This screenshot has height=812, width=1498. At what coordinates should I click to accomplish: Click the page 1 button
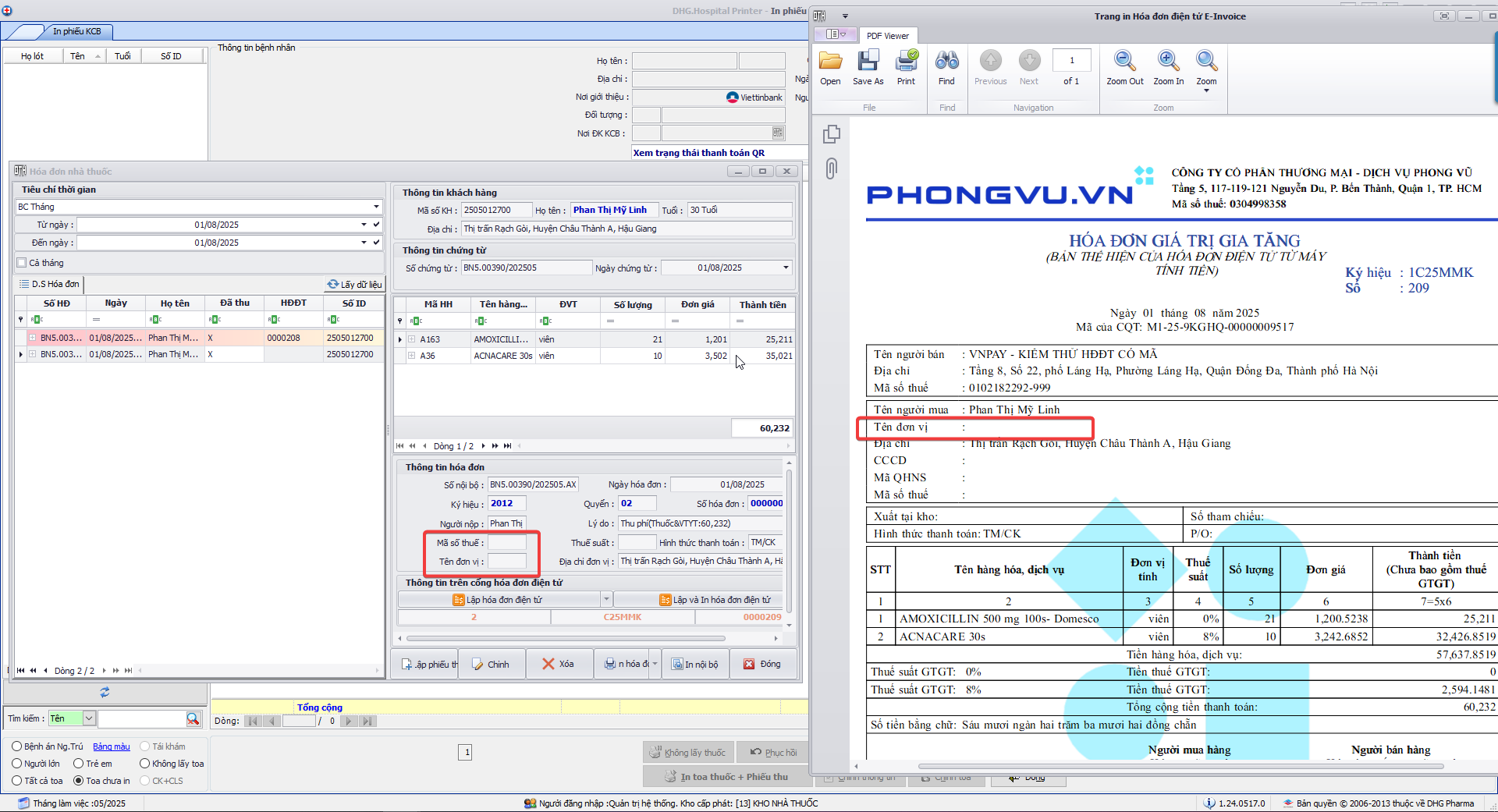[x=467, y=752]
